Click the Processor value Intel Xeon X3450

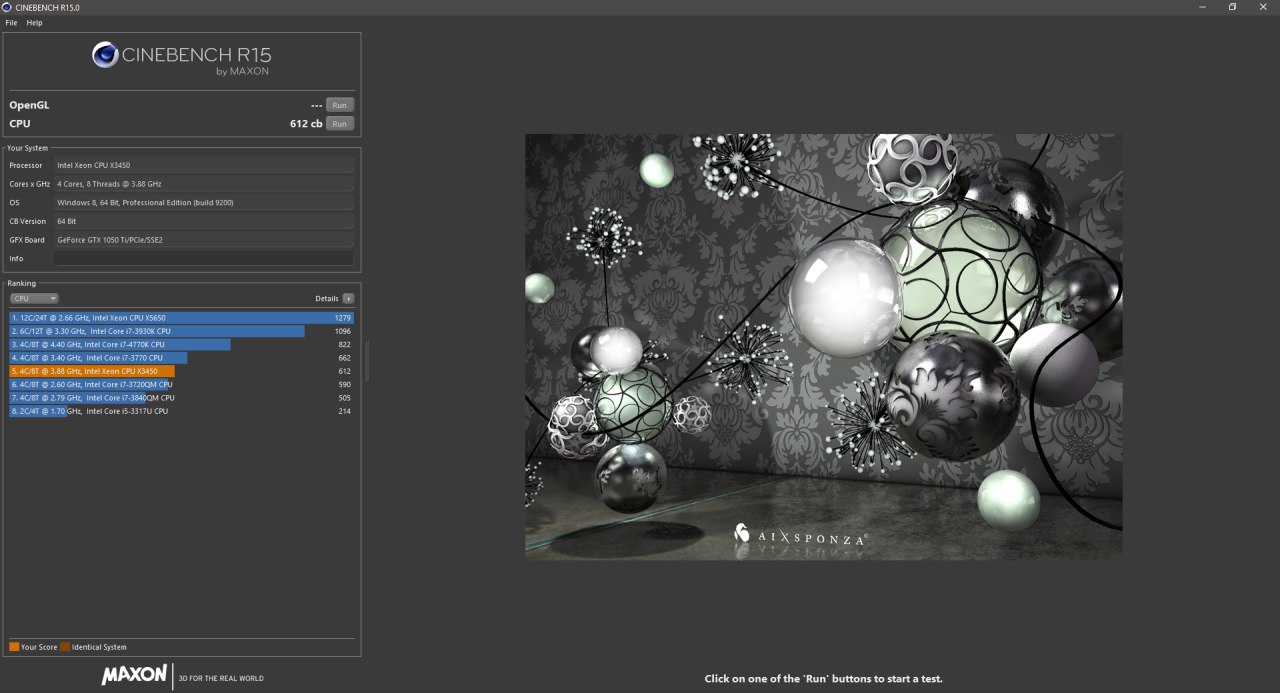click(203, 165)
